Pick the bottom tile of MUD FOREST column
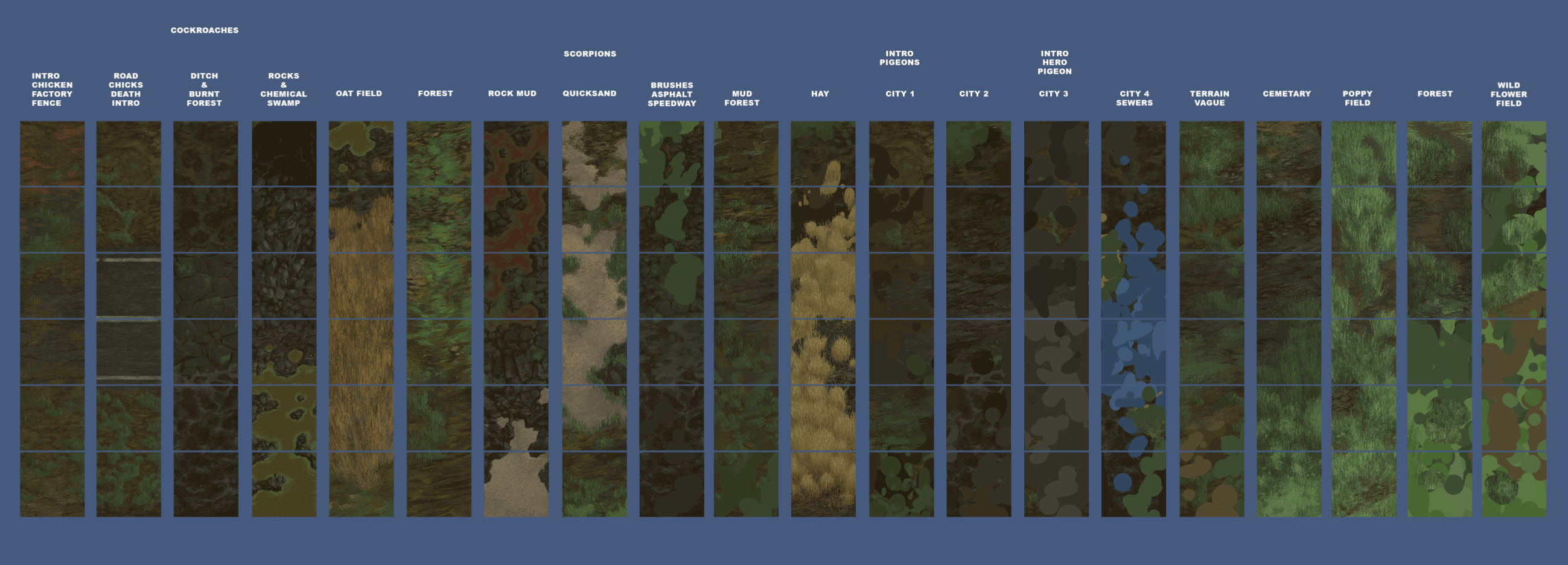The width and height of the screenshot is (1568, 565). tap(746, 485)
